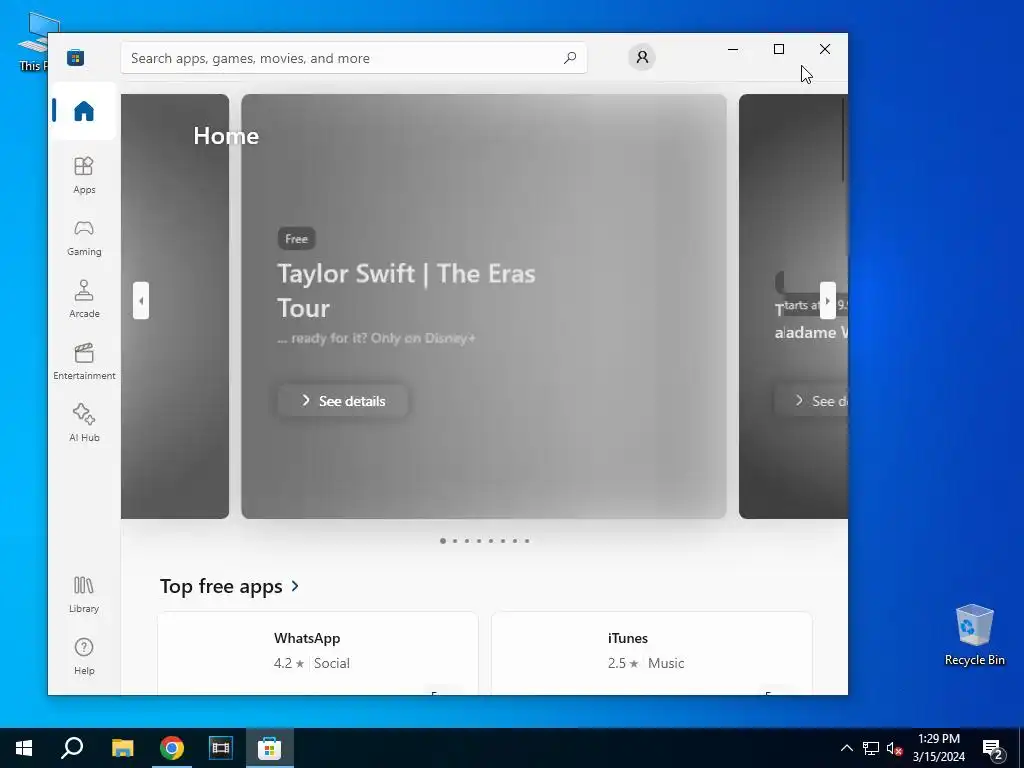
Task: Select the last carousel page dot
Action: pyautogui.click(x=527, y=541)
